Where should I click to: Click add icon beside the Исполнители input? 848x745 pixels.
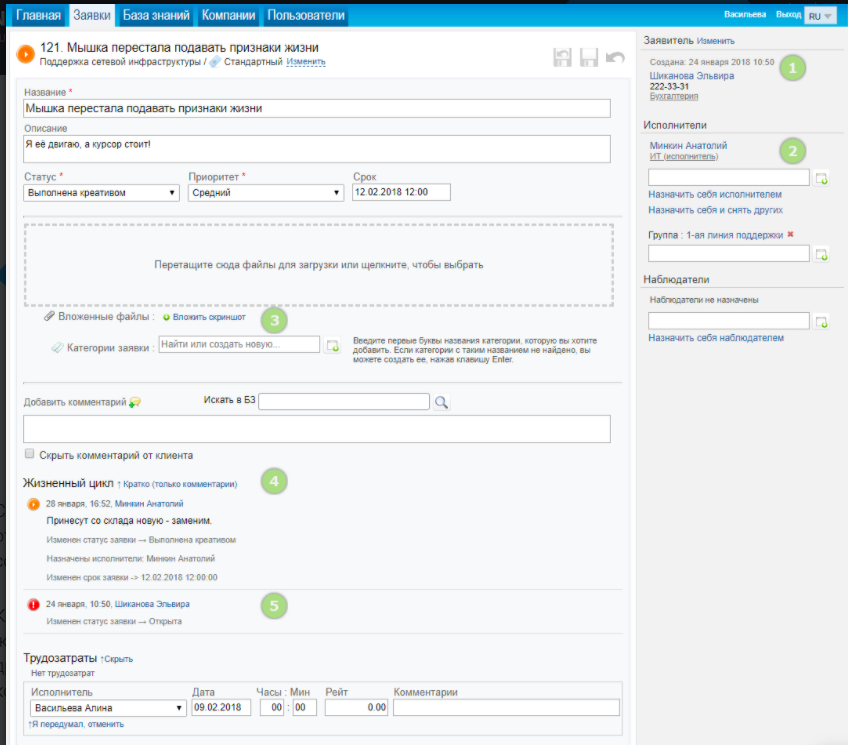[821, 178]
